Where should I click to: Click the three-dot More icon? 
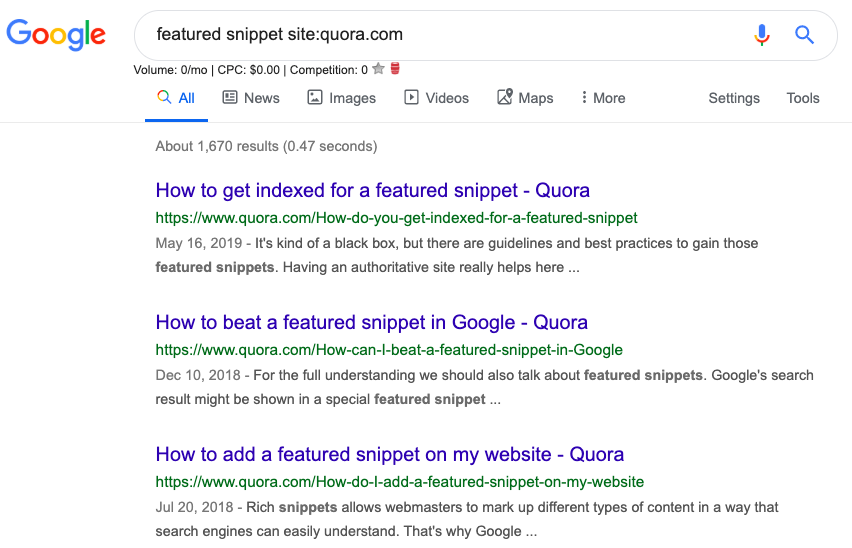(584, 97)
